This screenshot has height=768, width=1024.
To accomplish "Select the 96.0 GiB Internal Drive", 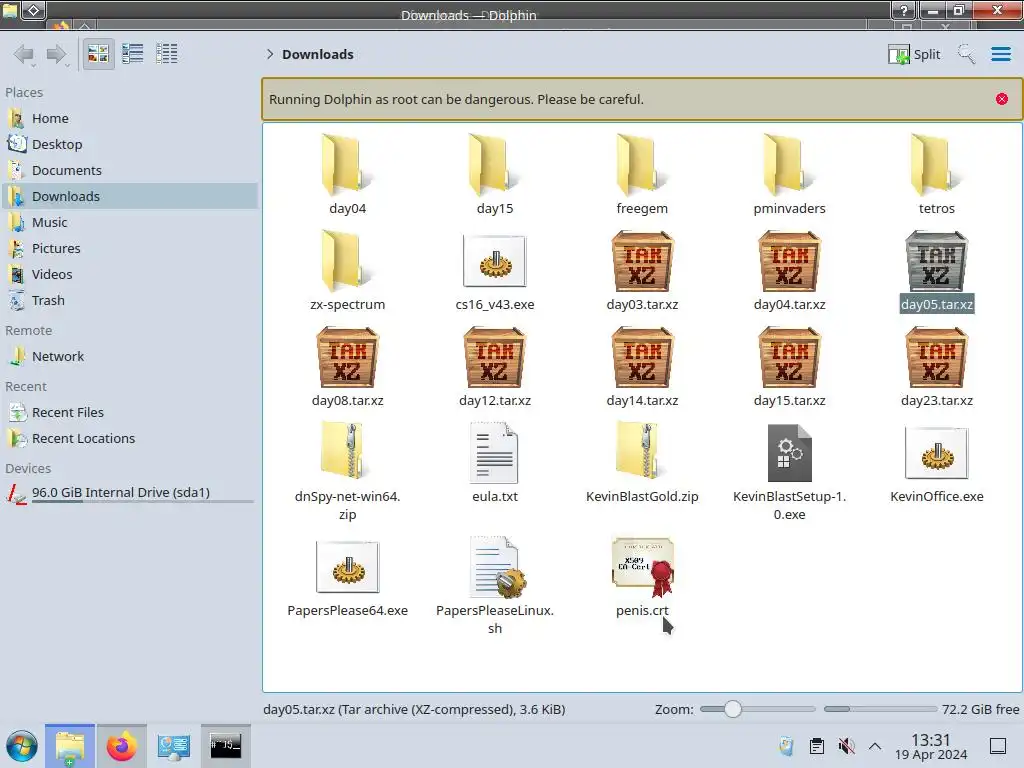I will pyautogui.click(x=129, y=493).
